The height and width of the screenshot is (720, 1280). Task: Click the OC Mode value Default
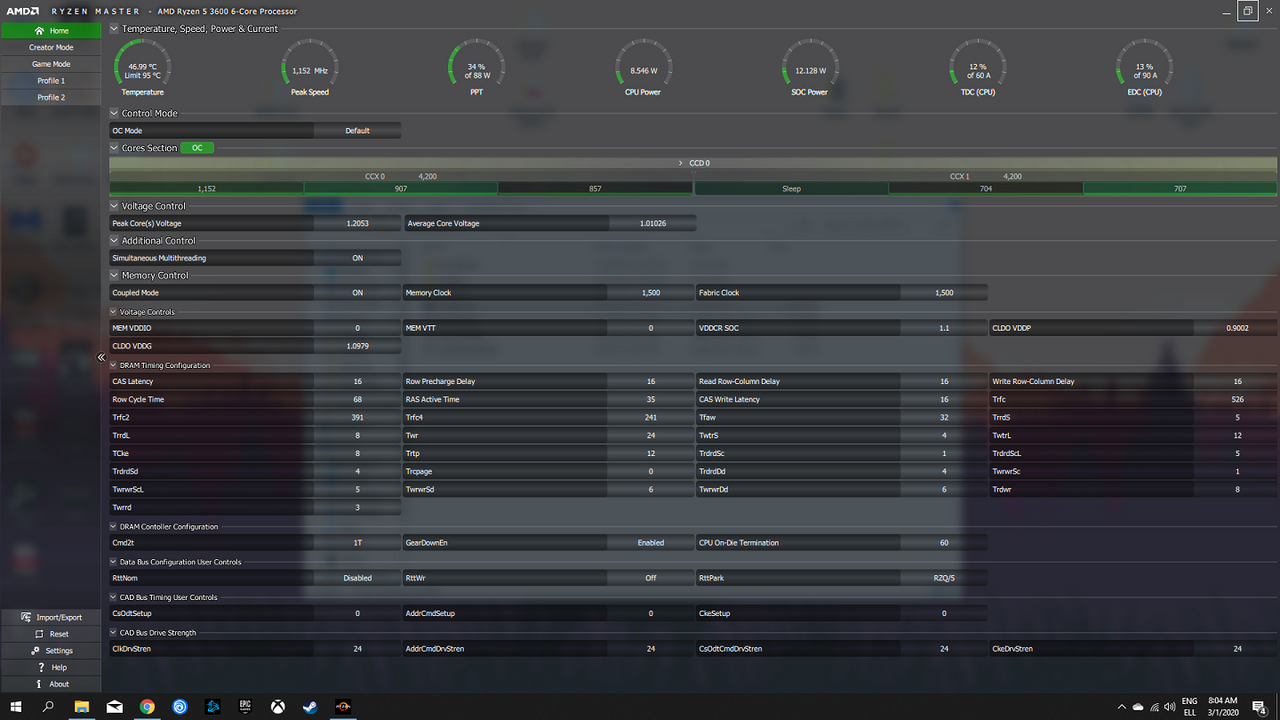[357, 131]
